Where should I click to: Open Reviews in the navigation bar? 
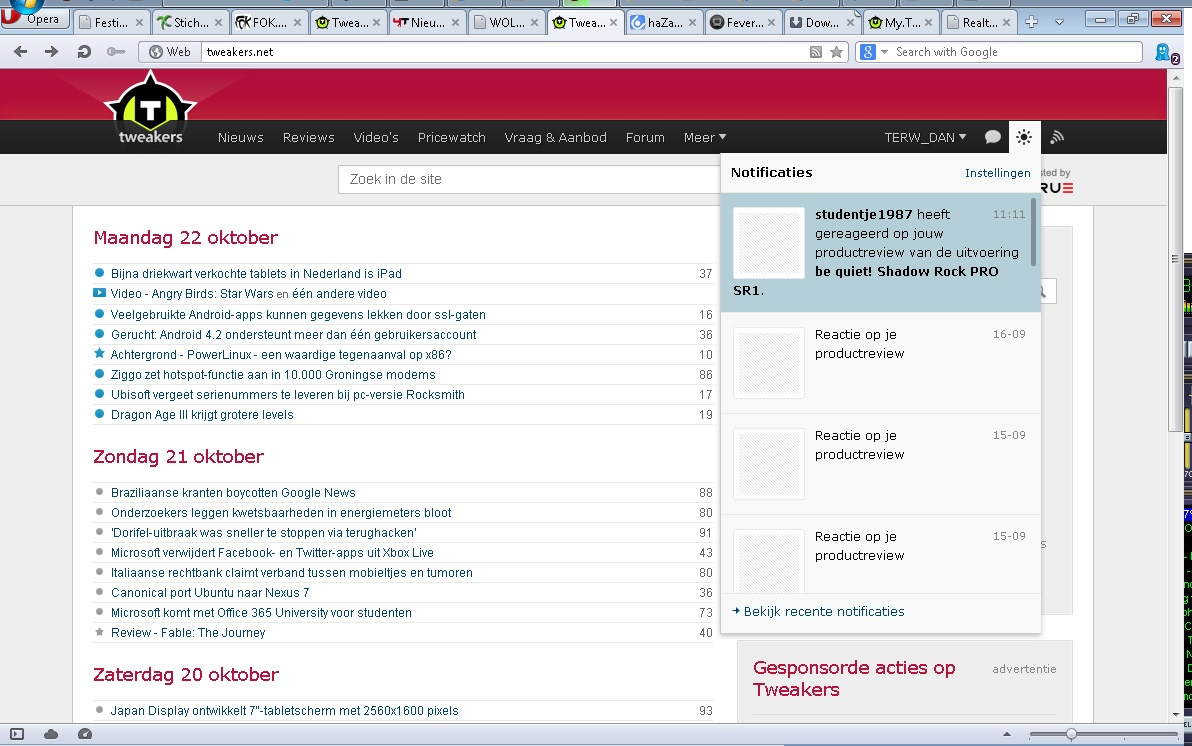[309, 138]
